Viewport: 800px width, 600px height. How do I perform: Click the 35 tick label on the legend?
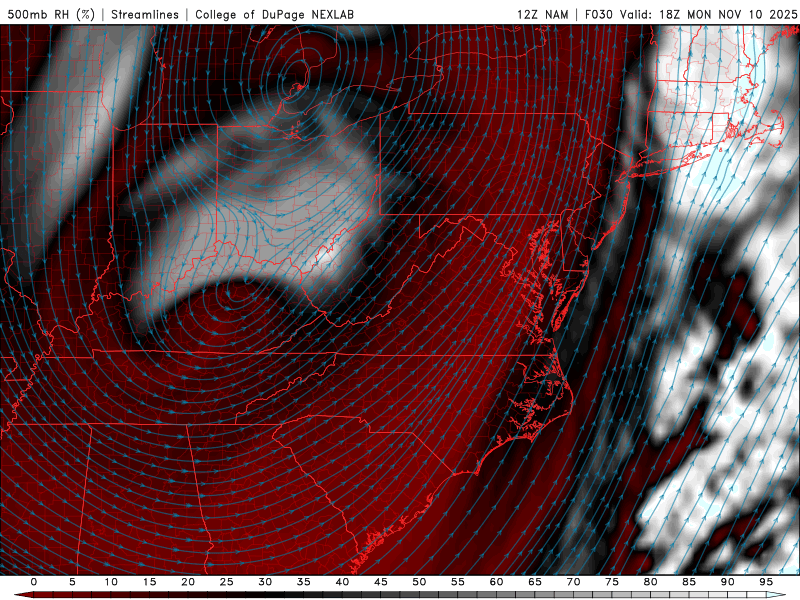coord(304,582)
